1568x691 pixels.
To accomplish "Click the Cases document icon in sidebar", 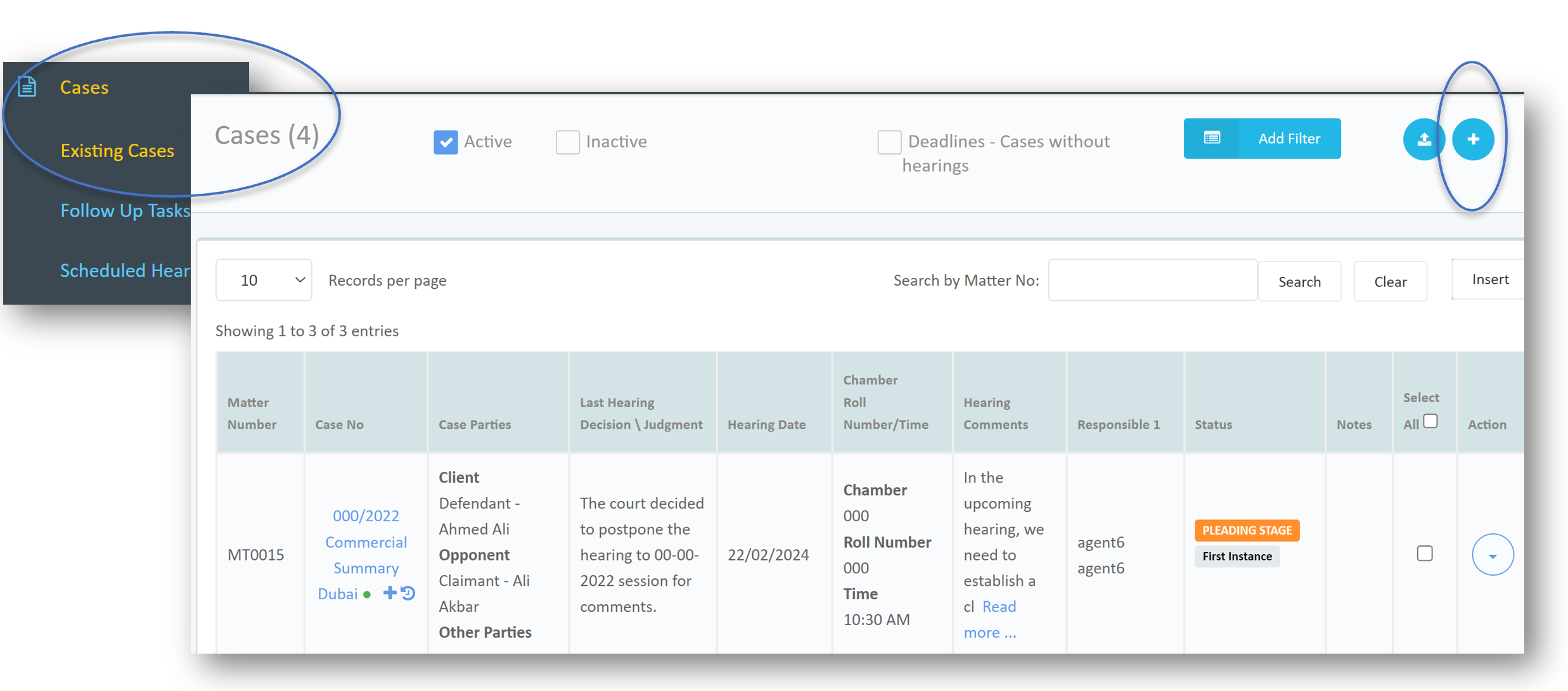I will (27, 86).
